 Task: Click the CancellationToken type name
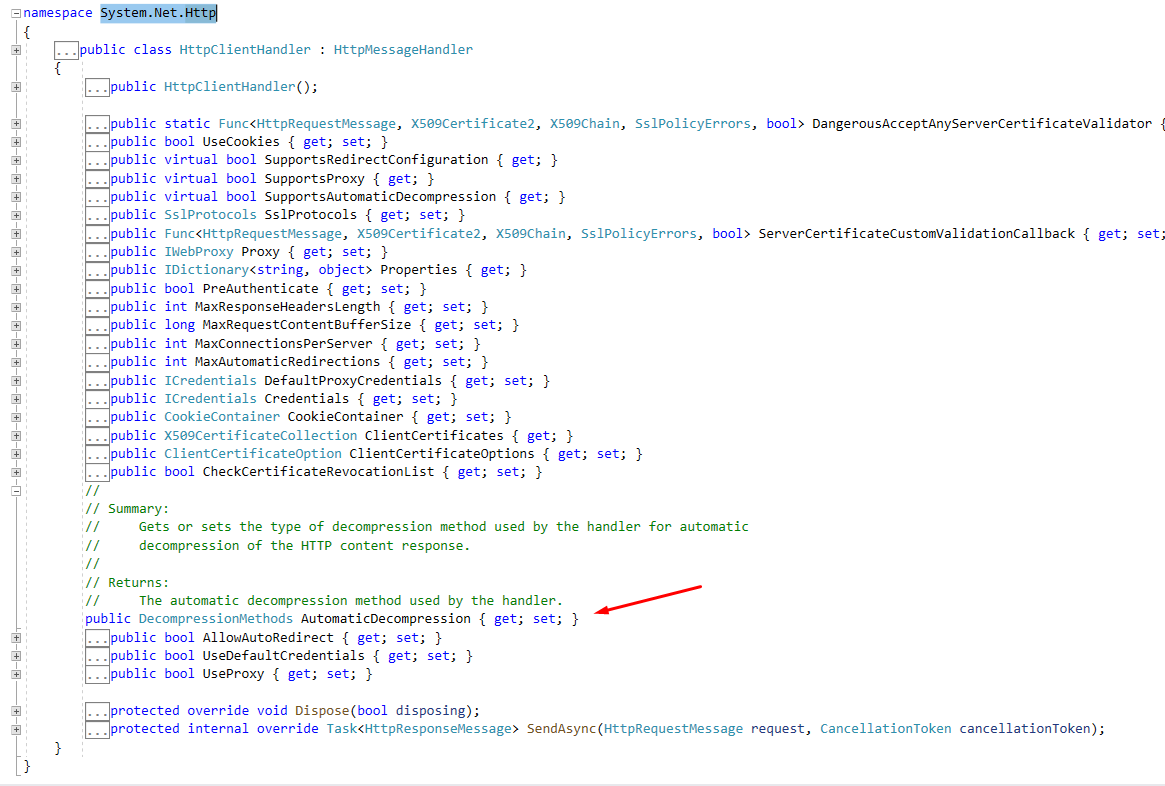tap(886, 729)
